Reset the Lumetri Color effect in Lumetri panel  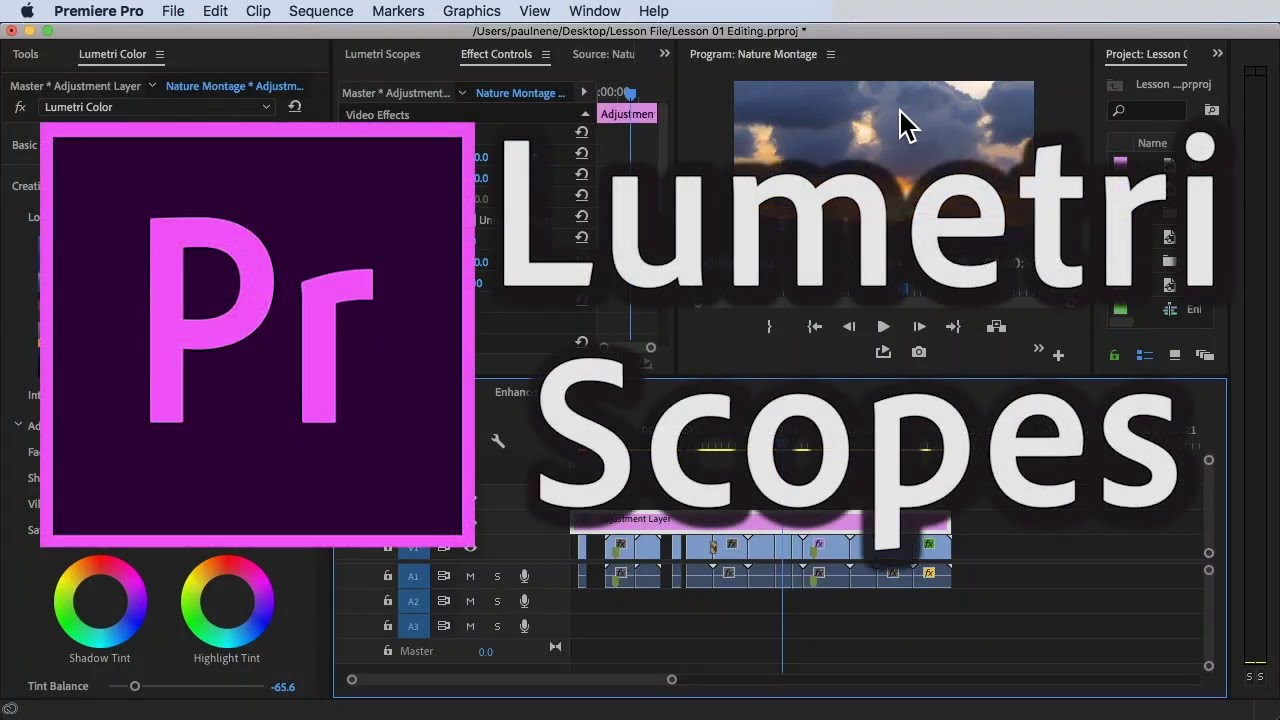(294, 107)
